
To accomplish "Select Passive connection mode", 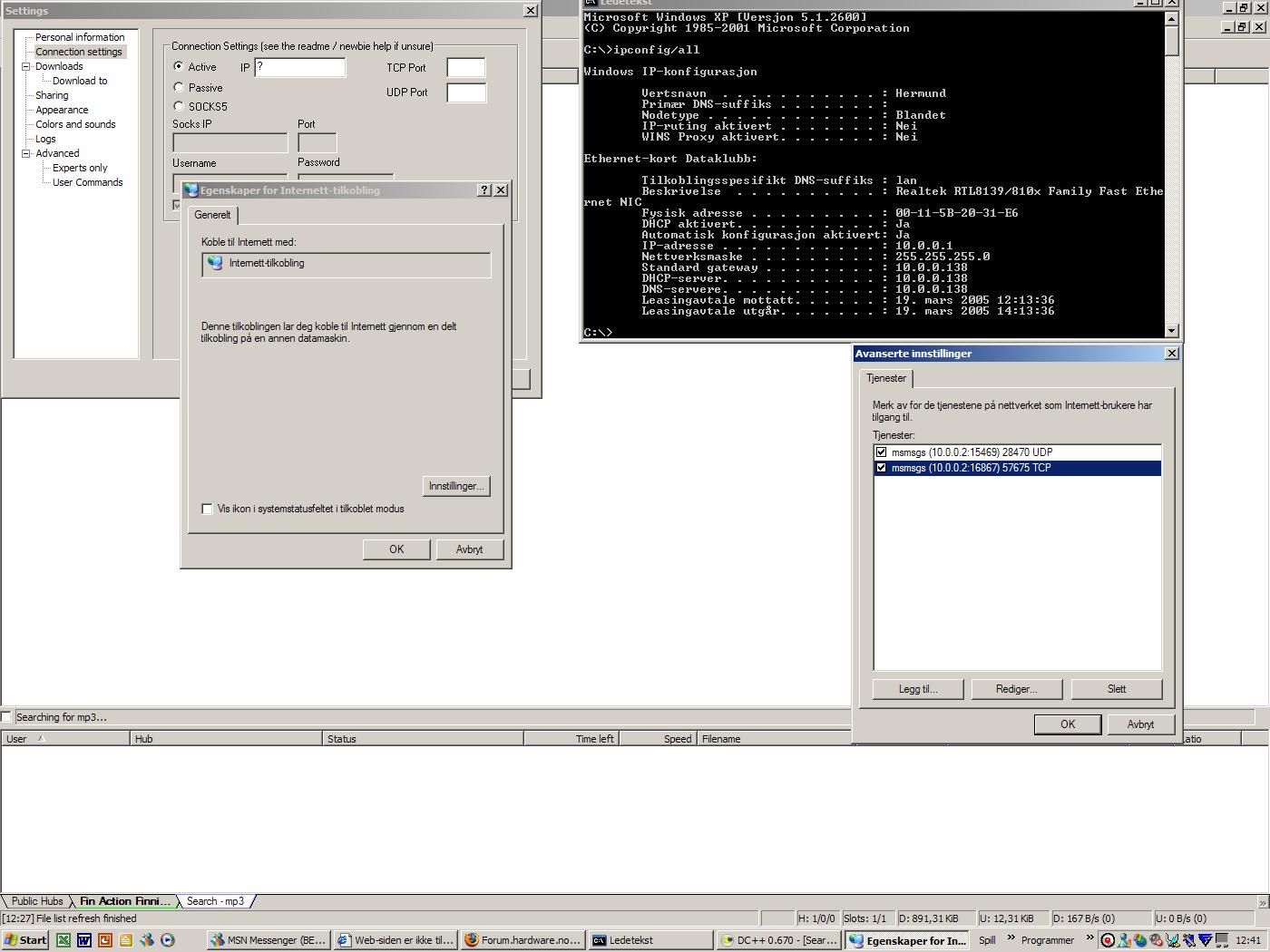I will pos(179,87).
